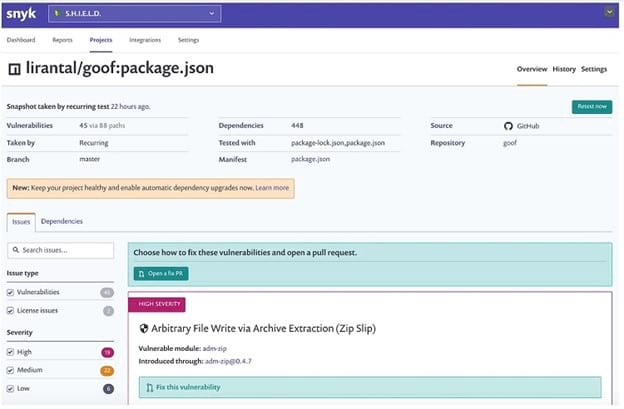Image resolution: width=624 pixels, height=409 pixels.
Task: Open the package.json manifest link
Action: click(310, 159)
